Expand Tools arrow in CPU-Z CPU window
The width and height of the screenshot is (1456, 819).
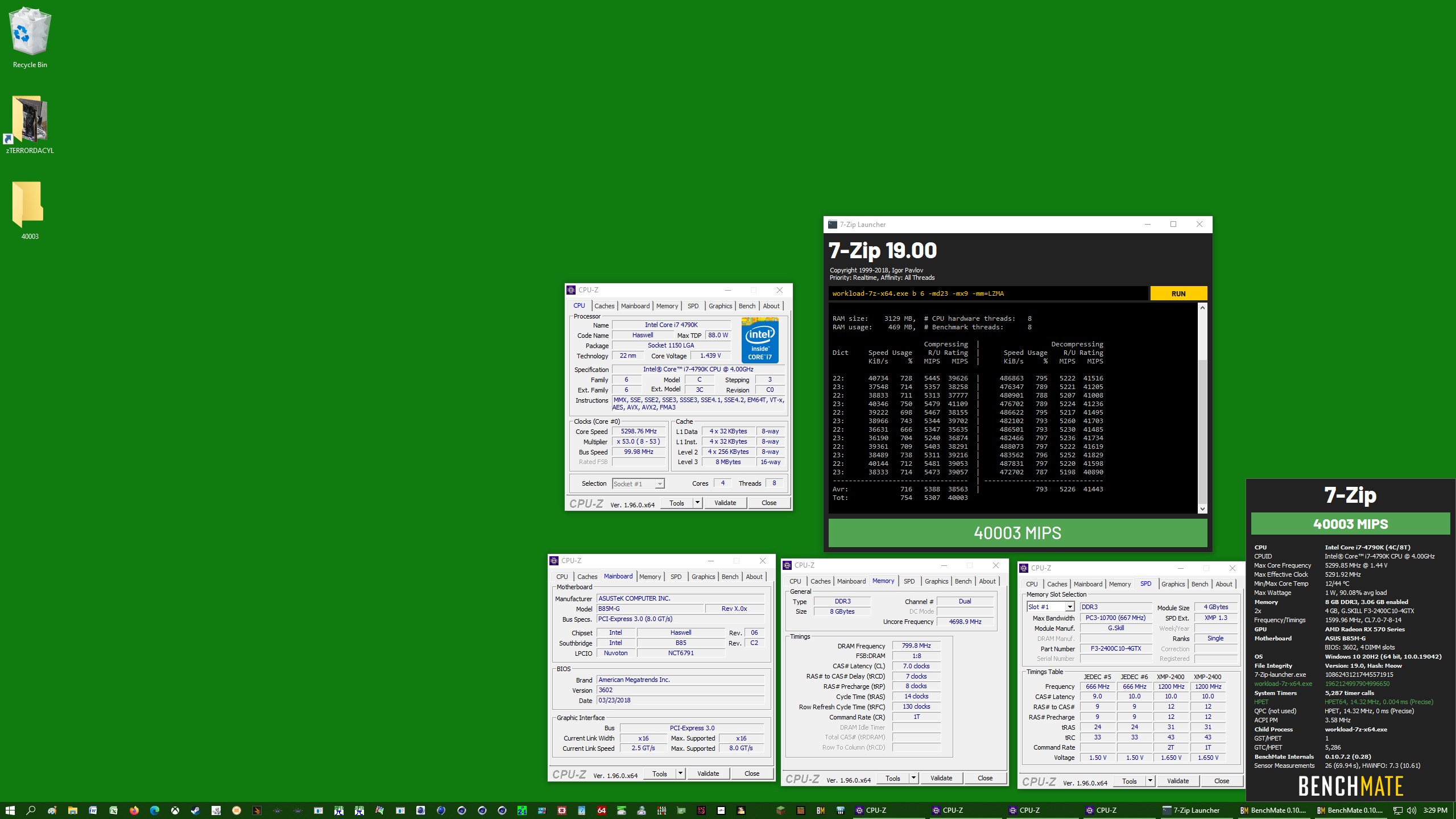coord(698,503)
